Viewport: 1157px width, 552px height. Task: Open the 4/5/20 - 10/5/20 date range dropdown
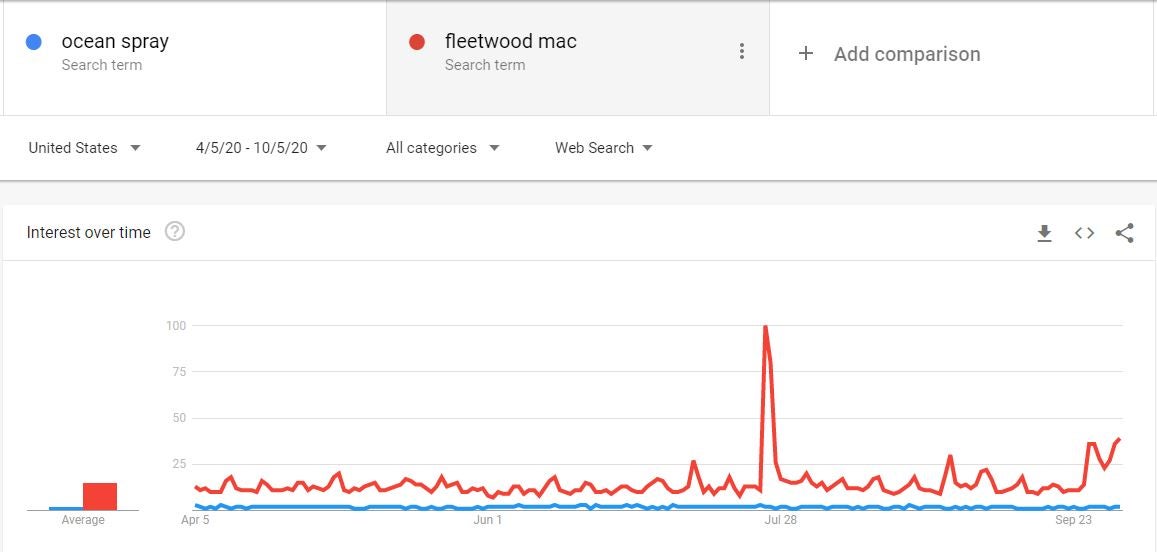pyautogui.click(x=261, y=148)
